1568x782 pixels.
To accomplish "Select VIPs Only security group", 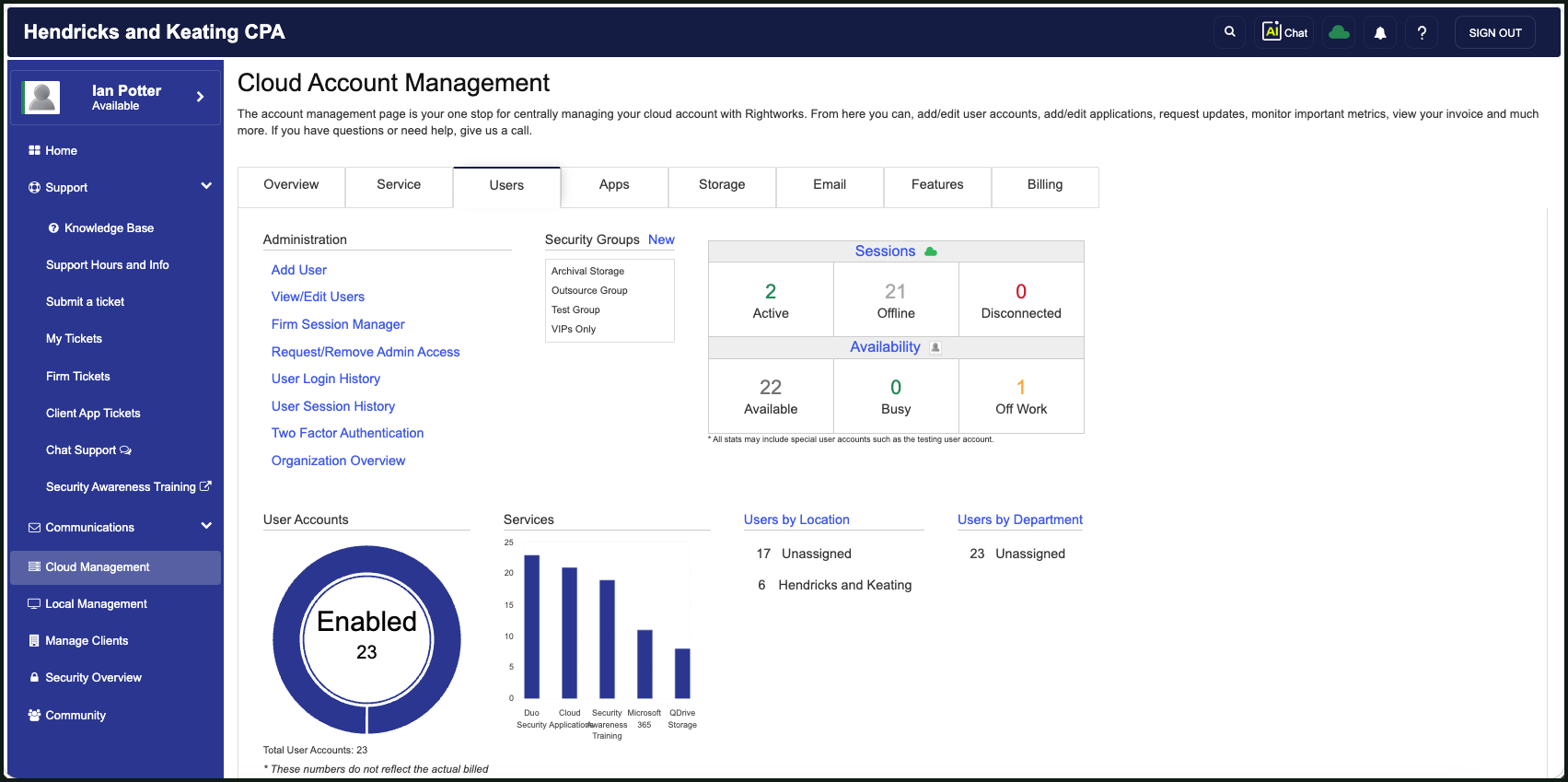I will click(x=574, y=329).
